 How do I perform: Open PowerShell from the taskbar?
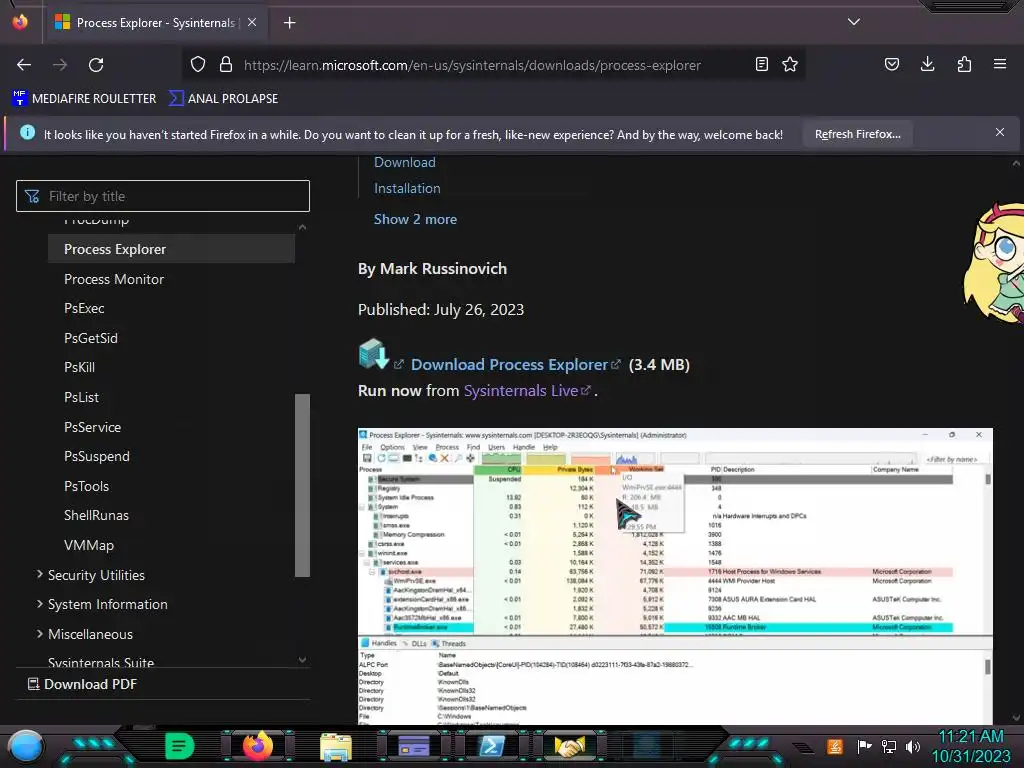492,746
